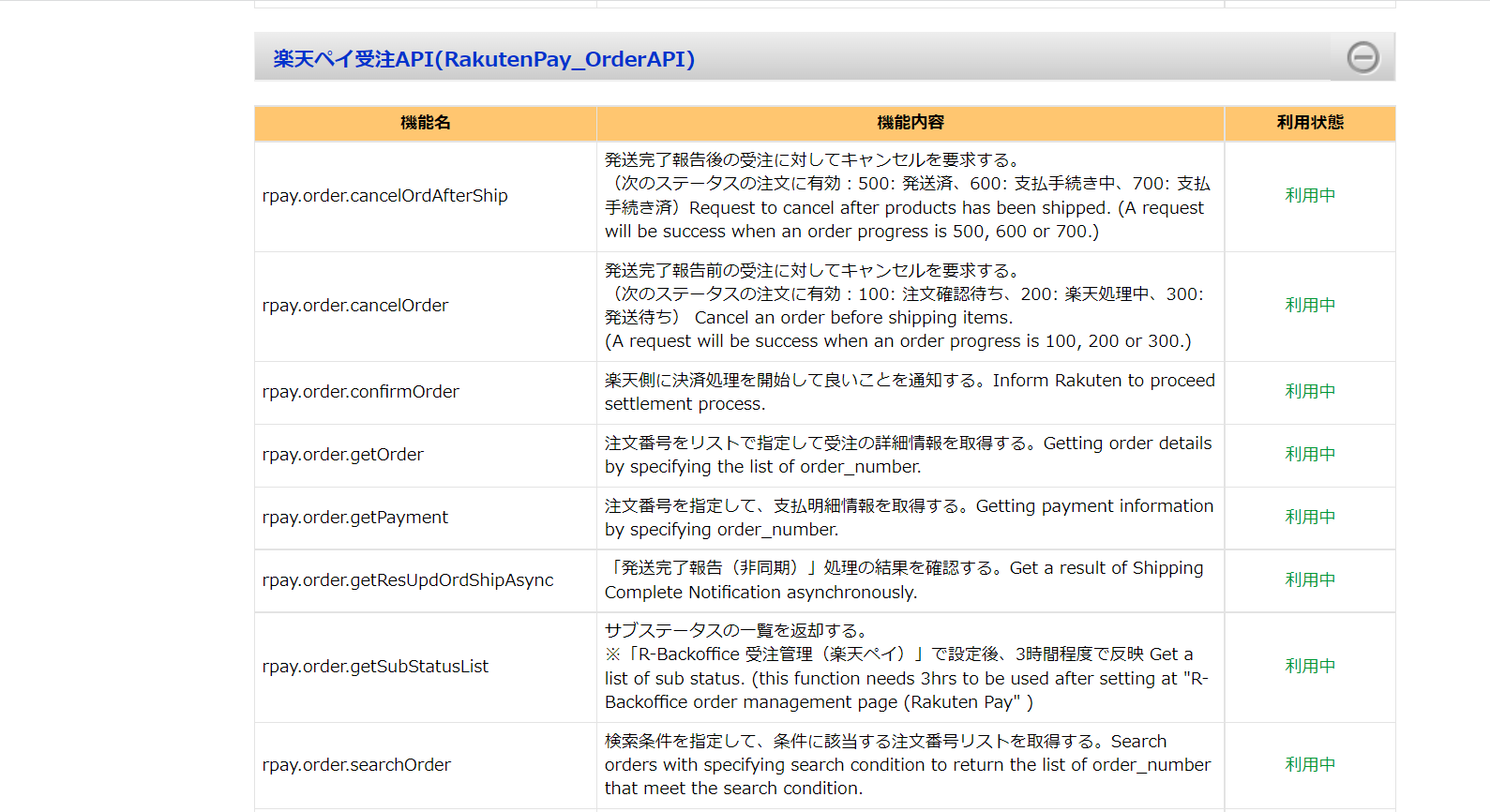The width and height of the screenshot is (1490, 812).
Task: Select the rpay.order.searchOrder function name
Action: point(356,765)
